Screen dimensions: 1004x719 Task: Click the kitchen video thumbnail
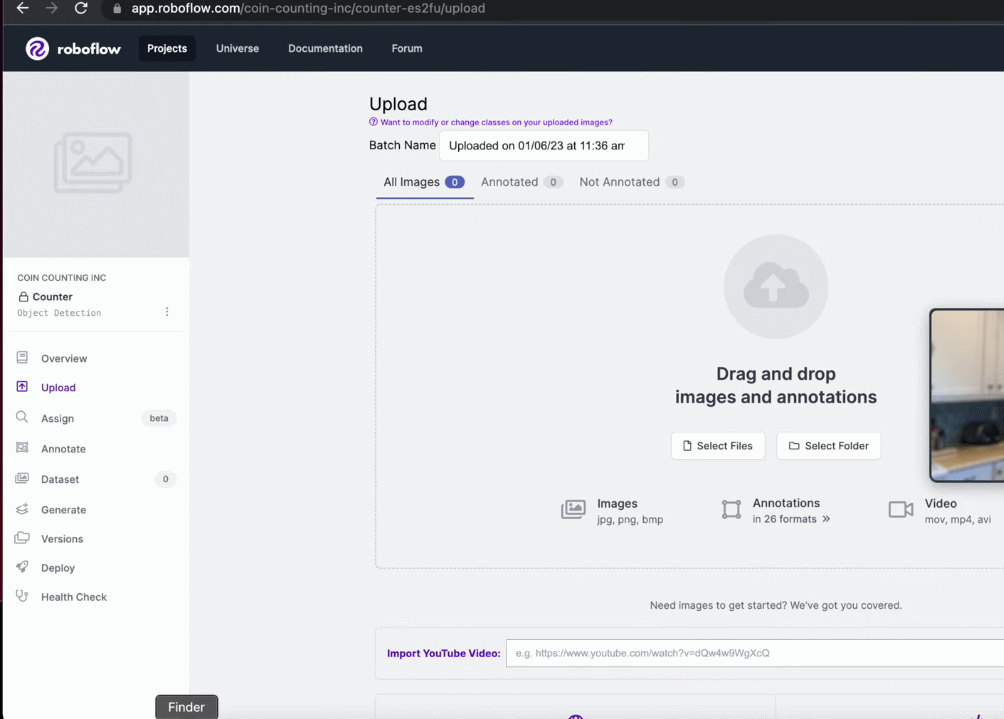tap(967, 395)
